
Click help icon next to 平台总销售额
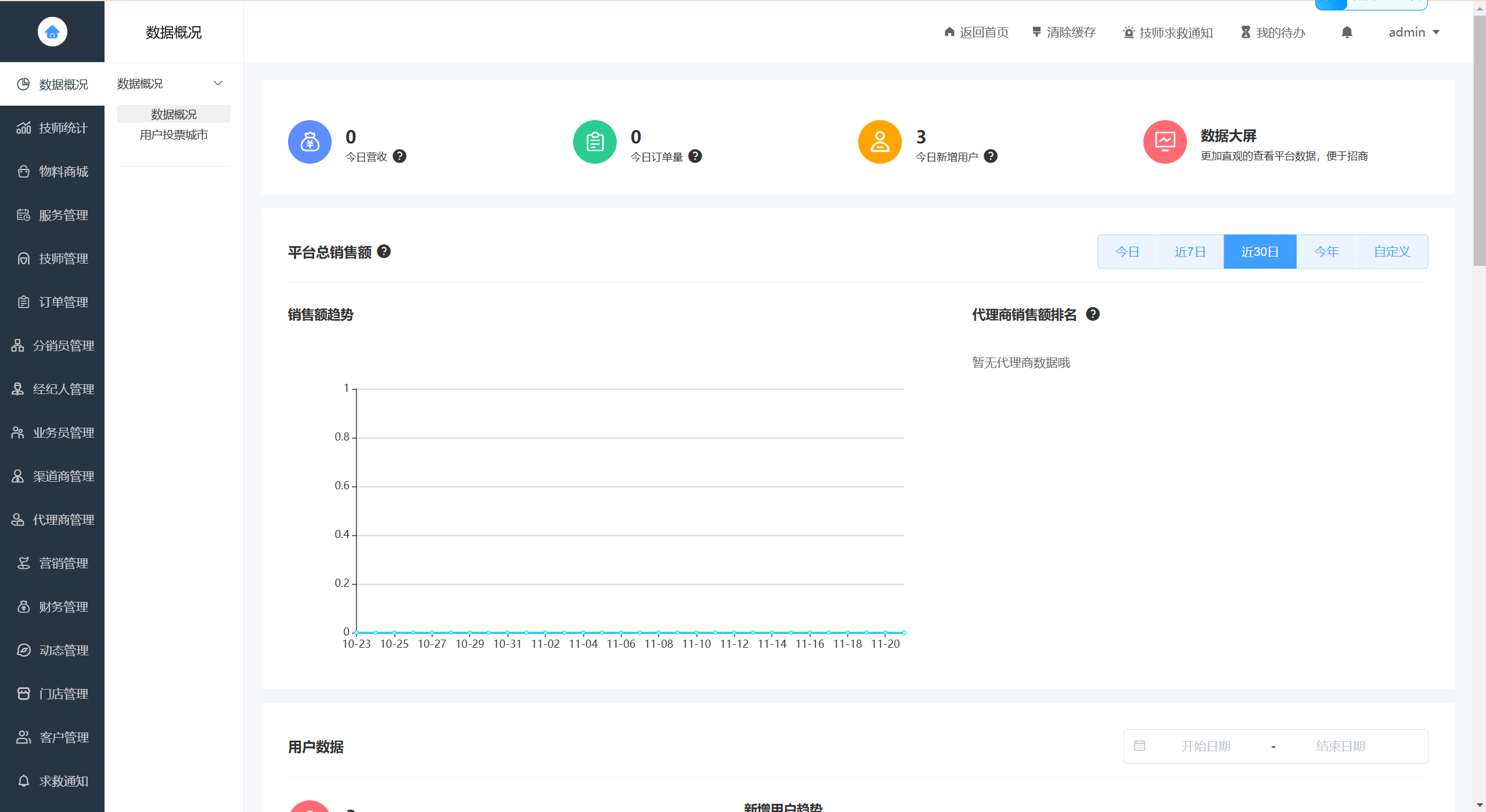pos(384,251)
